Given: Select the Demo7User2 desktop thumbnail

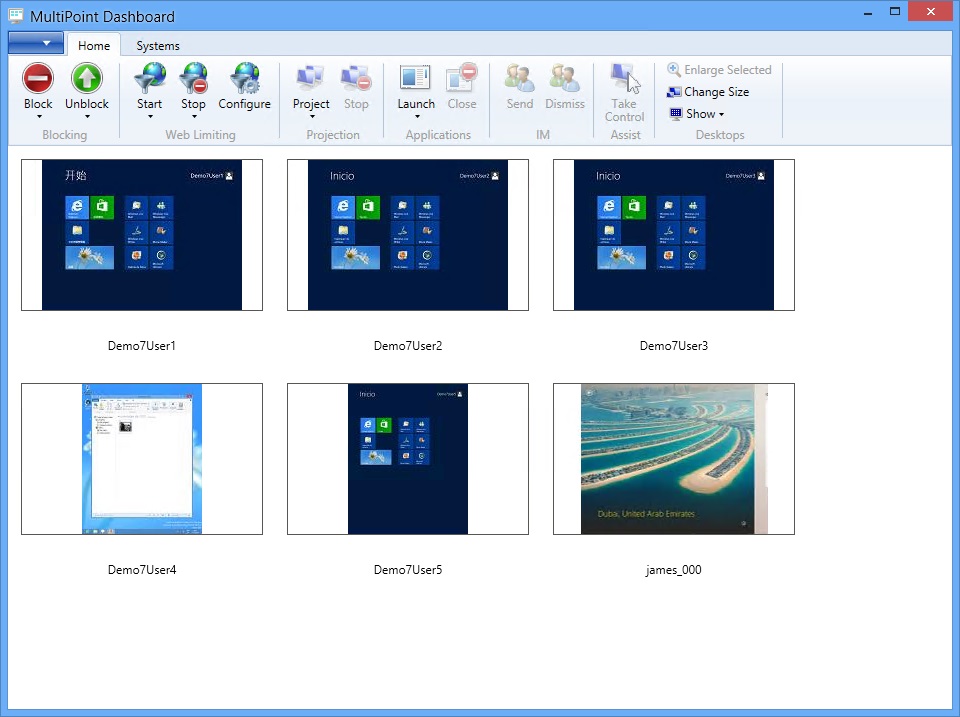Looking at the screenshot, I should tap(408, 235).
